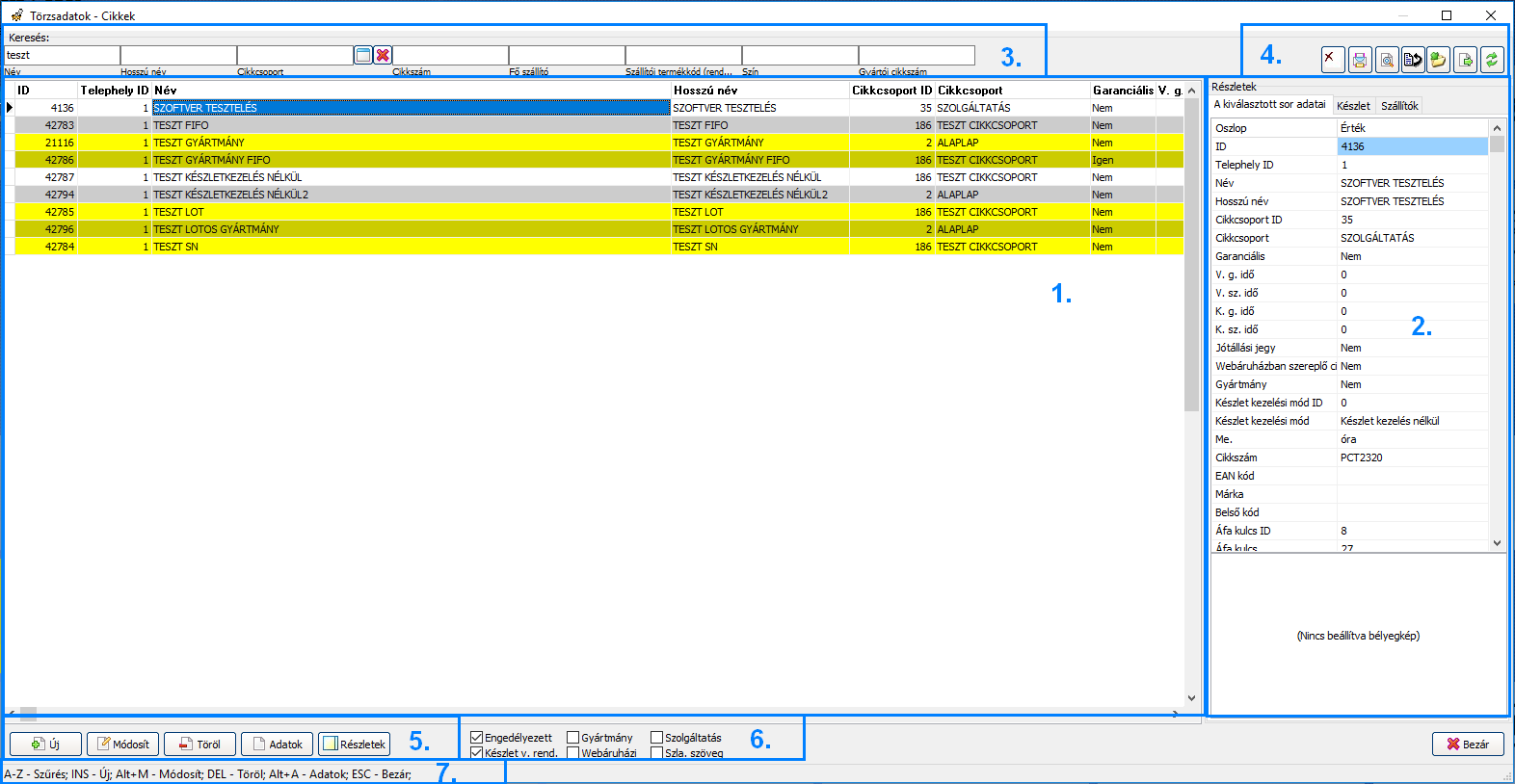Switch to the Készlet tab
The height and width of the screenshot is (784, 1515).
click(x=1352, y=106)
